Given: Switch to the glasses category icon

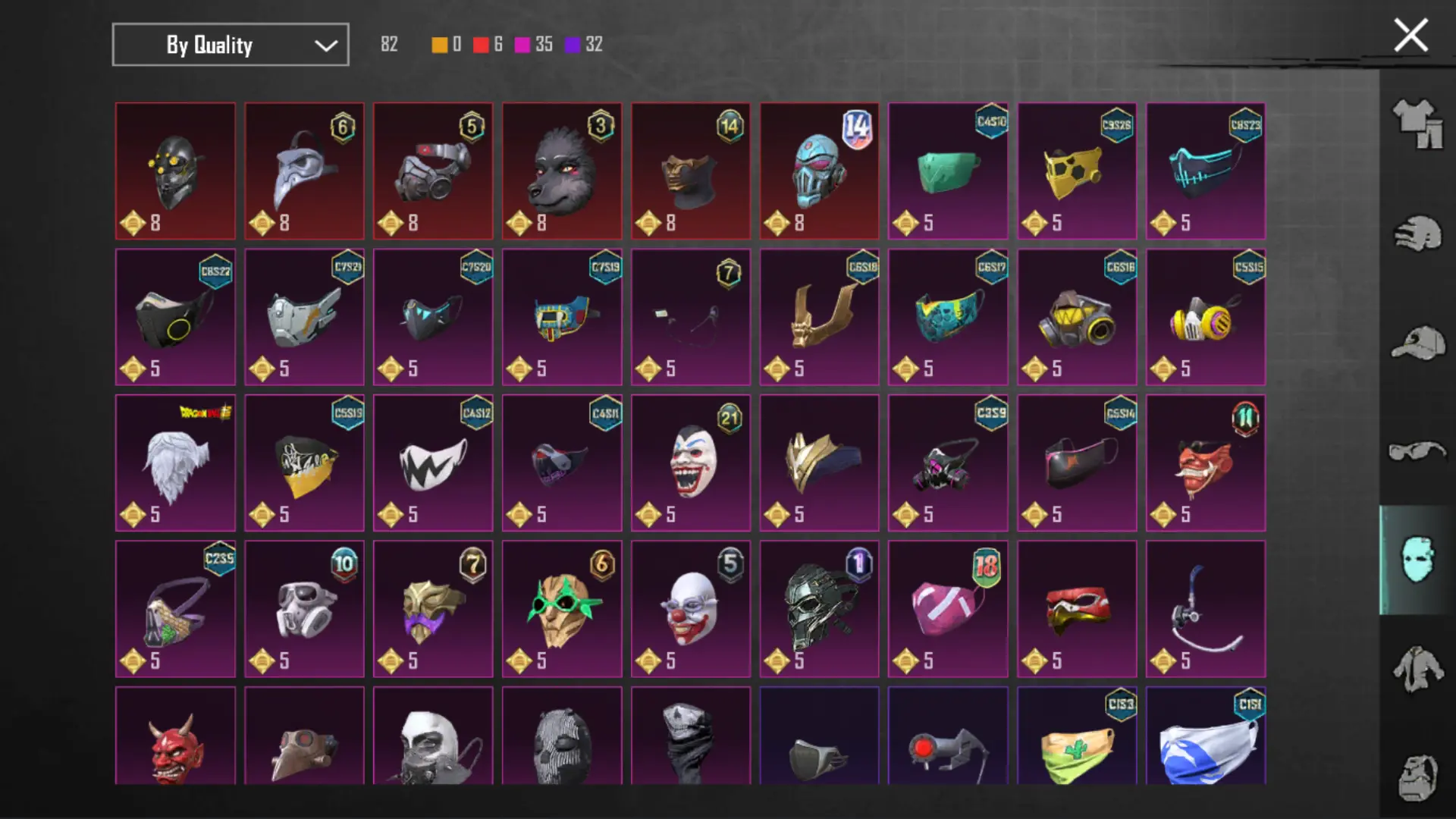Looking at the screenshot, I should click(x=1417, y=452).
